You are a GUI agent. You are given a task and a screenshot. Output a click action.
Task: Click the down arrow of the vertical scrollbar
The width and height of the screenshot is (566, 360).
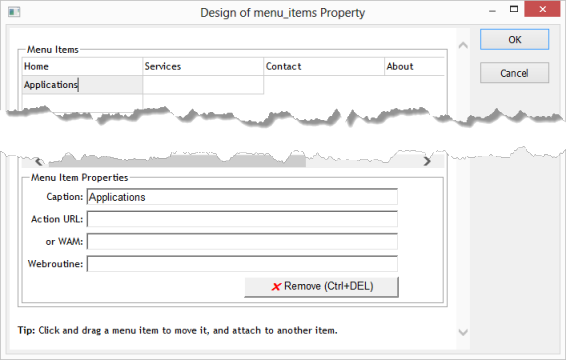(x=463, y=332)
